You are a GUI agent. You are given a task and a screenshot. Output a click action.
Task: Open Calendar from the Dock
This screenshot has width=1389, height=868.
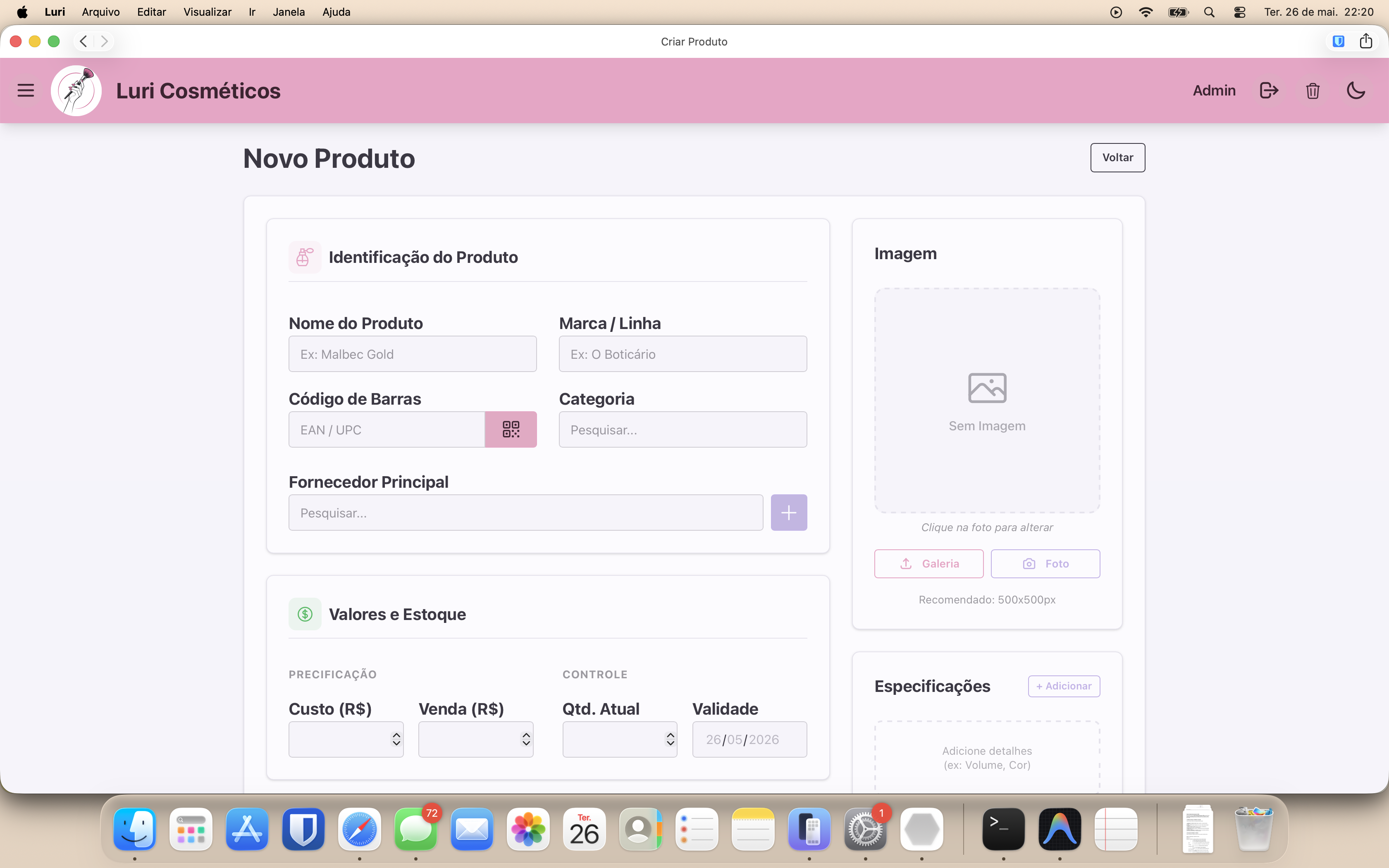pyautogui.click(x=585, y=829)
